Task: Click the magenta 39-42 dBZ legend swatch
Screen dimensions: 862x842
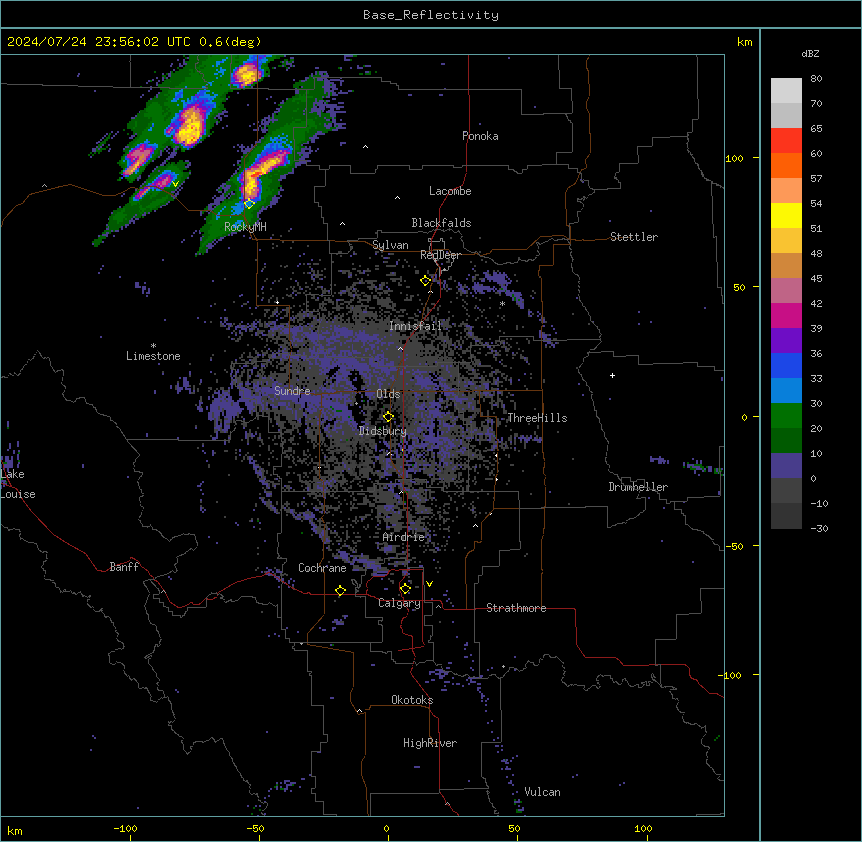Action: [786, 315]
